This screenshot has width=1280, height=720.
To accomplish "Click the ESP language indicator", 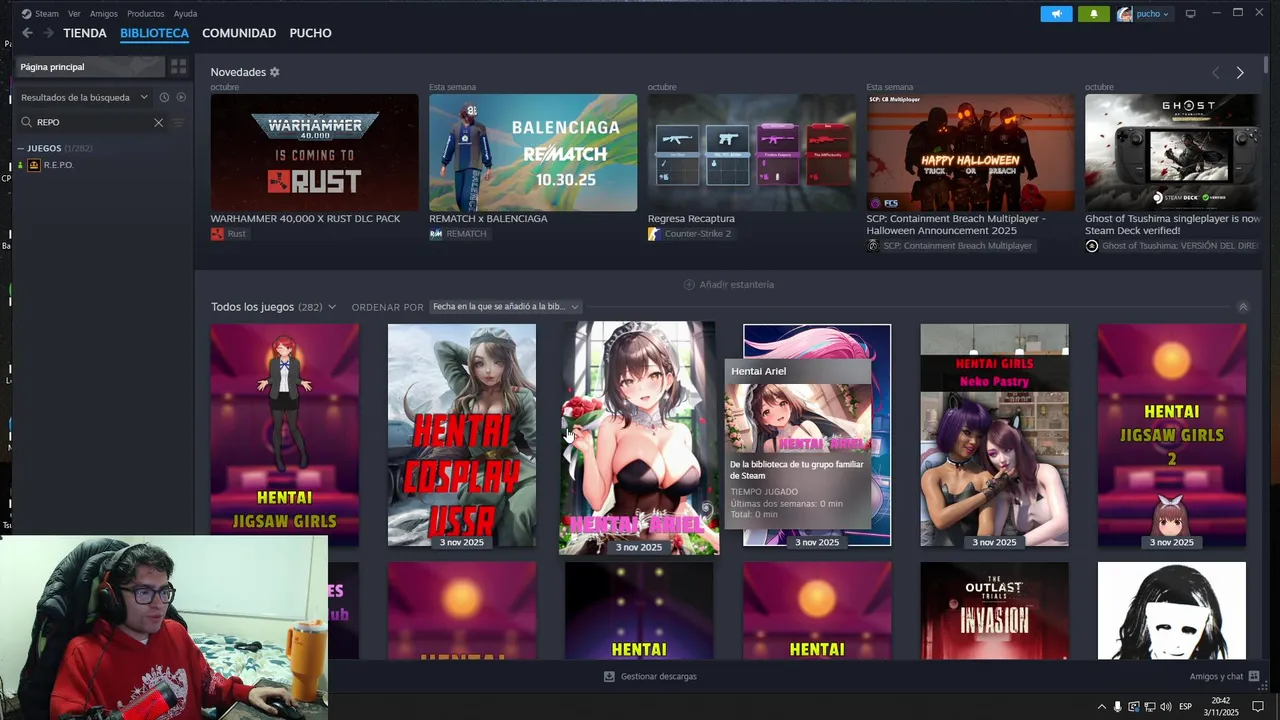I will click(1186, 707).
